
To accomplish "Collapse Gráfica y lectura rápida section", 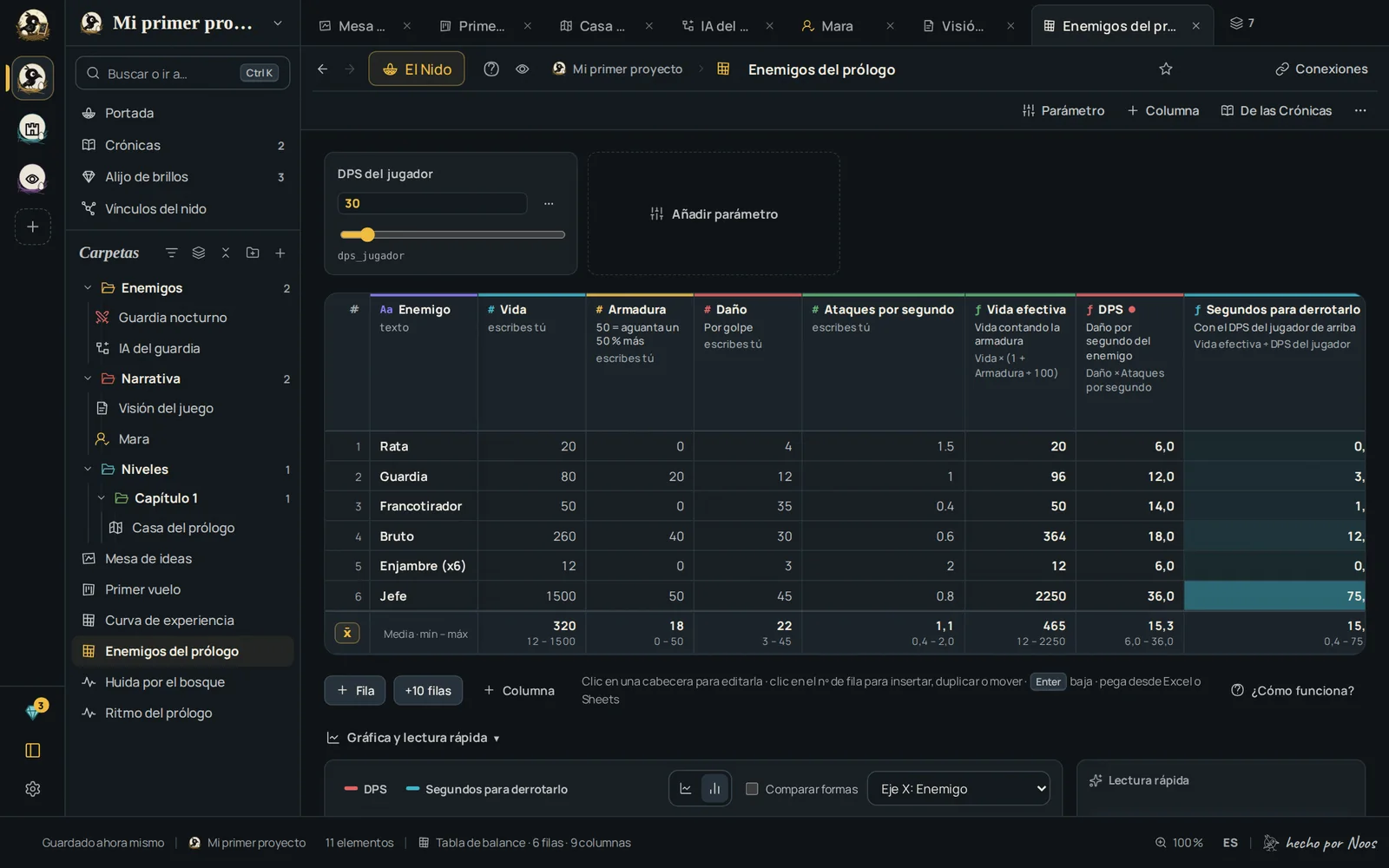I will [x=414, y=738].
